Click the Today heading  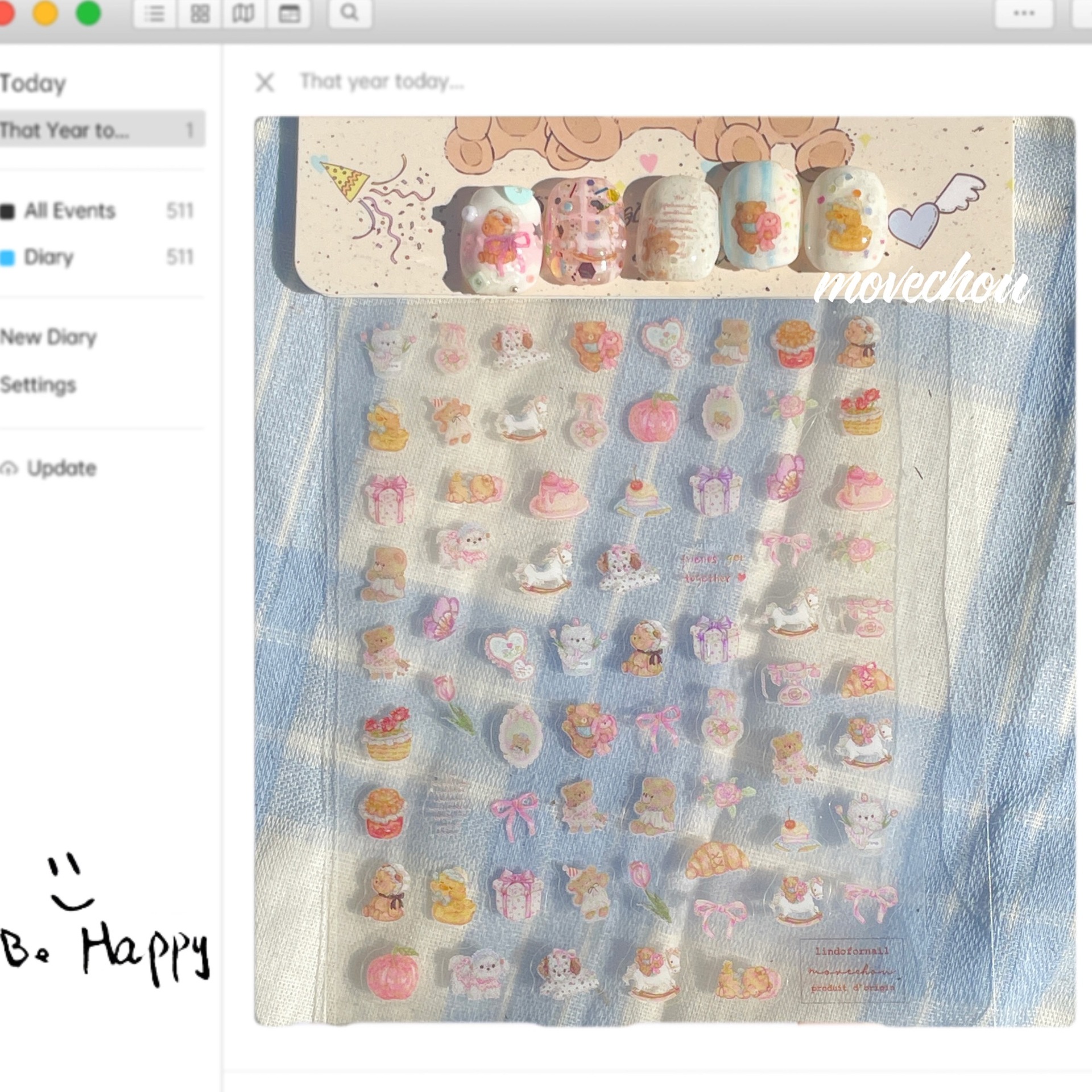coord(33,84)
